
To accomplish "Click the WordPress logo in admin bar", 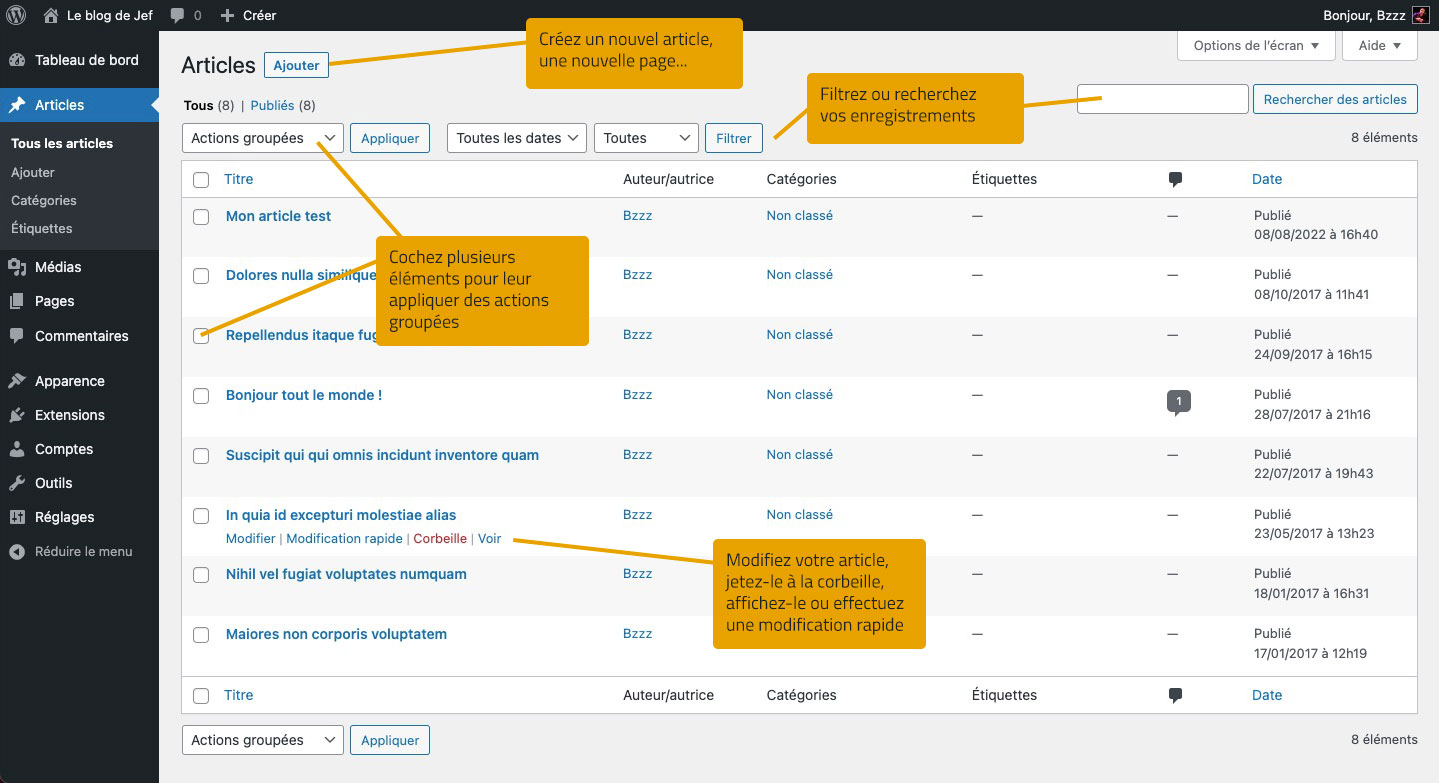I will point(16,15).
